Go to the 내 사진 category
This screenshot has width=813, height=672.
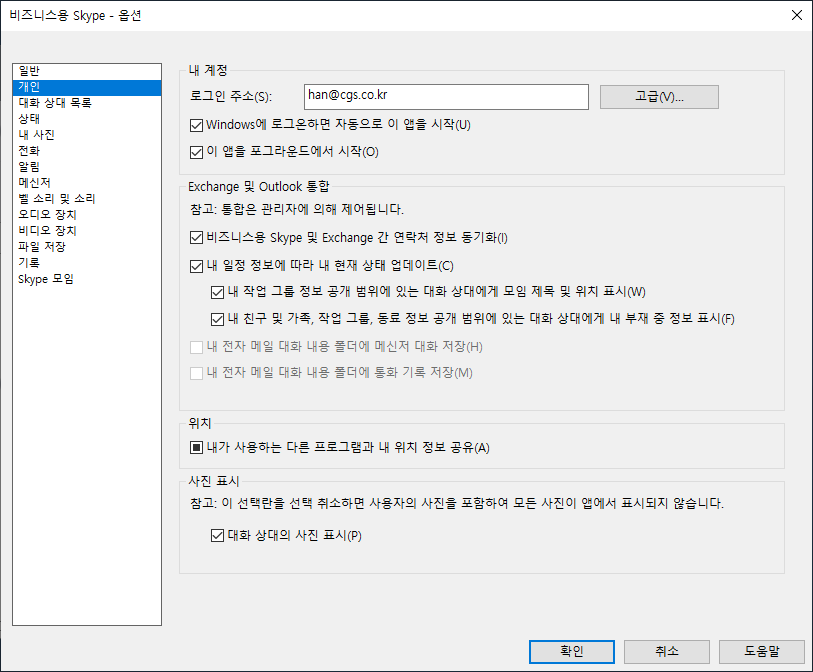pos(87,135)
